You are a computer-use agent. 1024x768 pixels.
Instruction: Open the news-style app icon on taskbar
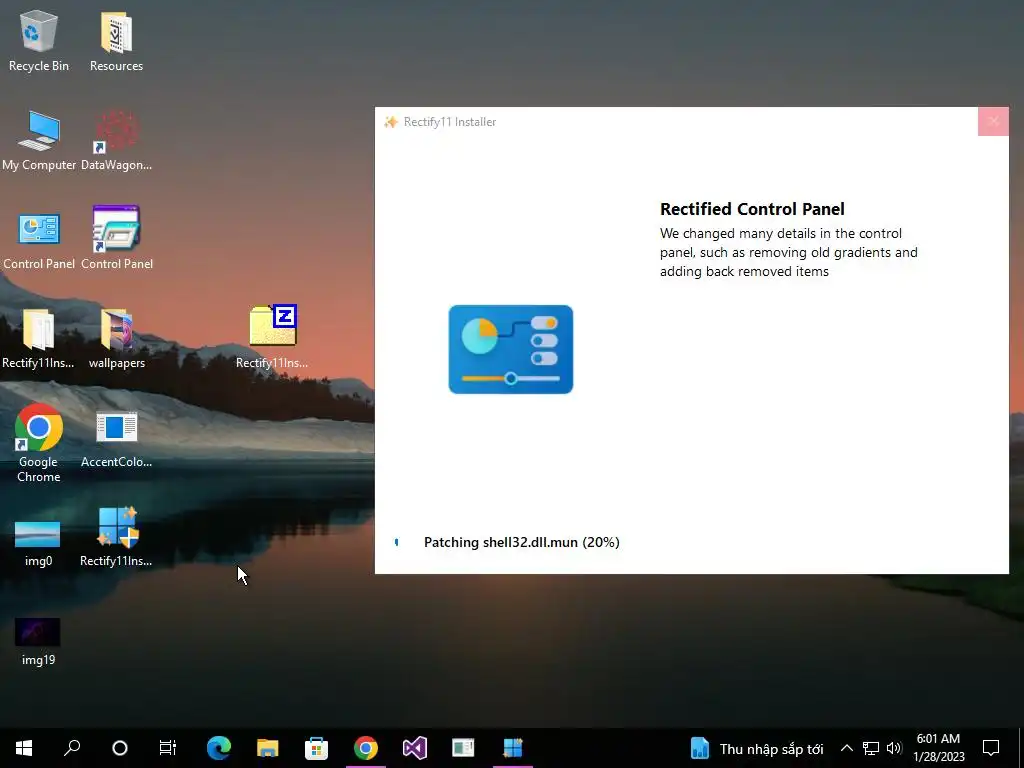[x=464, y=748]
